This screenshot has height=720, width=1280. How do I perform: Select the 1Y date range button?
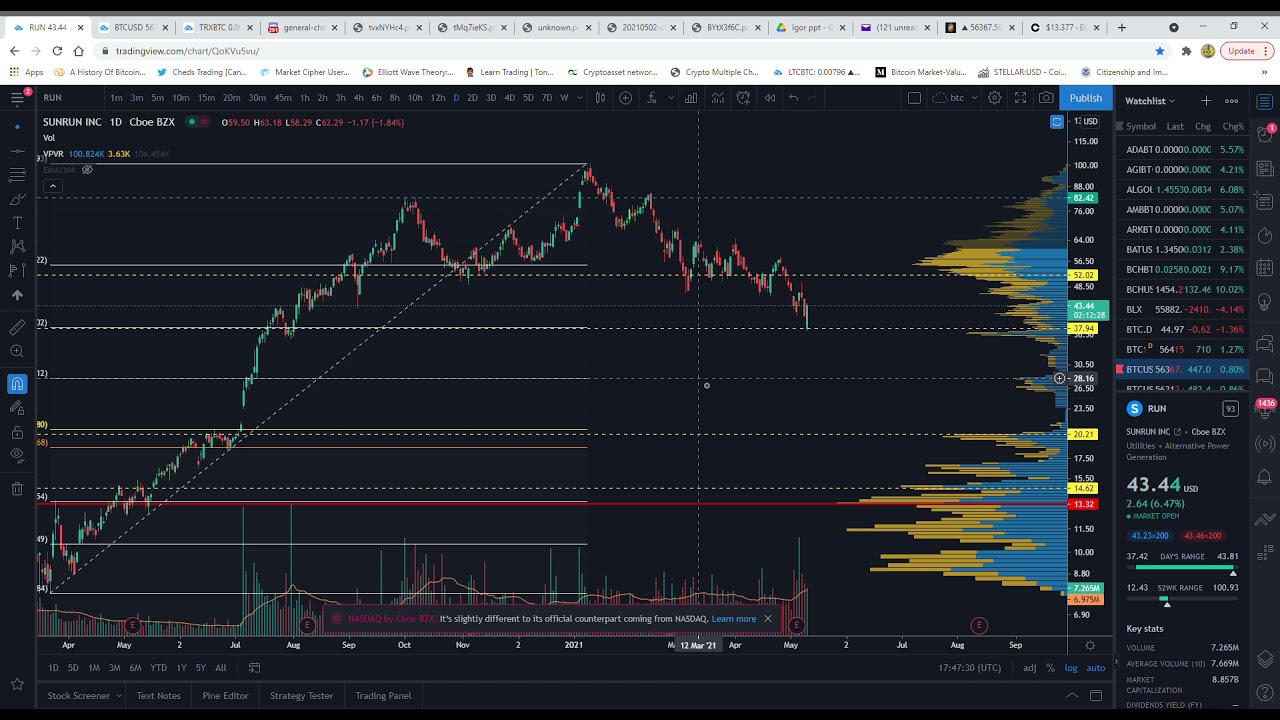click(181, 668)
